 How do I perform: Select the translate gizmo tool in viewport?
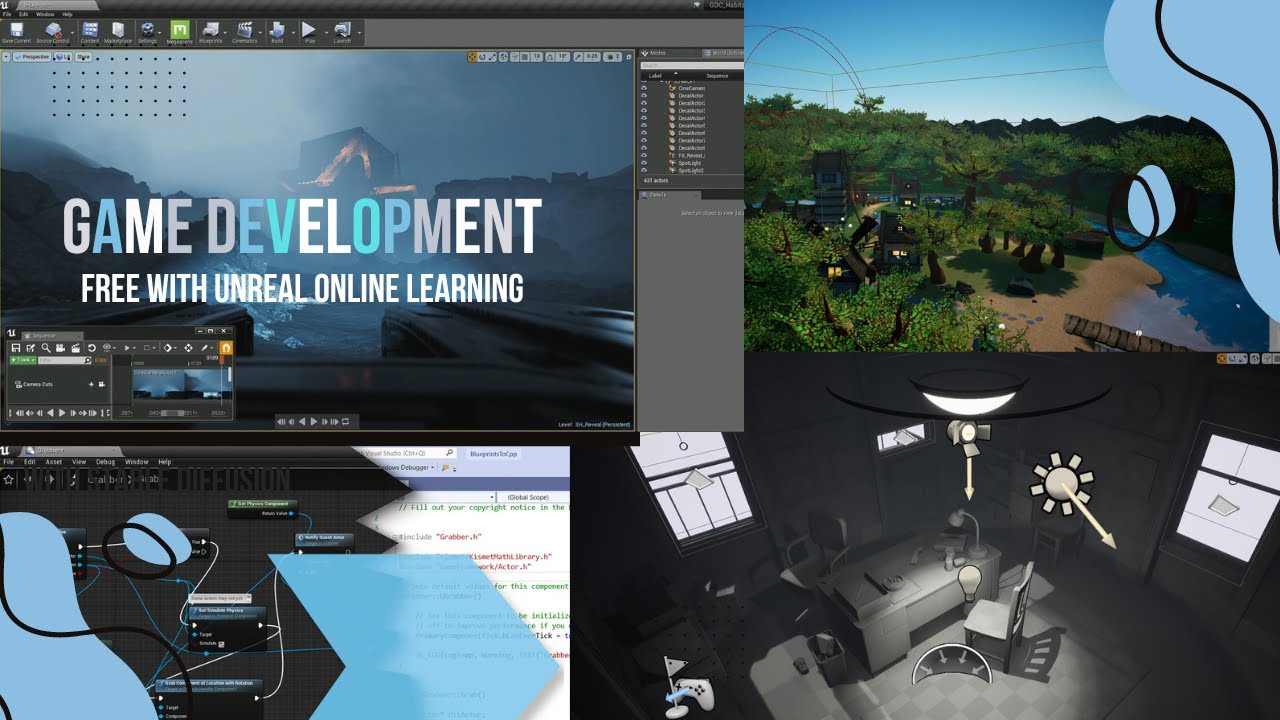pos(472,57)
